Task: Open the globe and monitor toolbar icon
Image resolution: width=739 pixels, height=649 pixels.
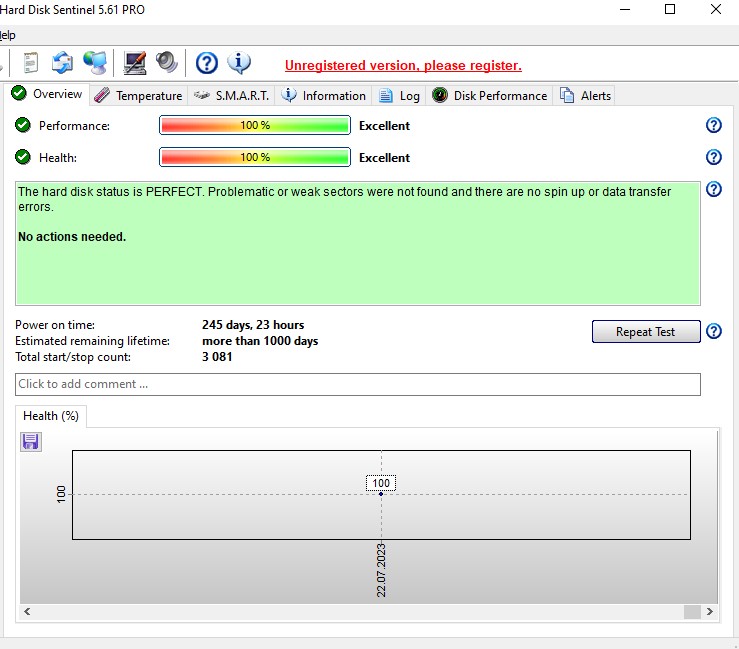Action: coord(95,62)
